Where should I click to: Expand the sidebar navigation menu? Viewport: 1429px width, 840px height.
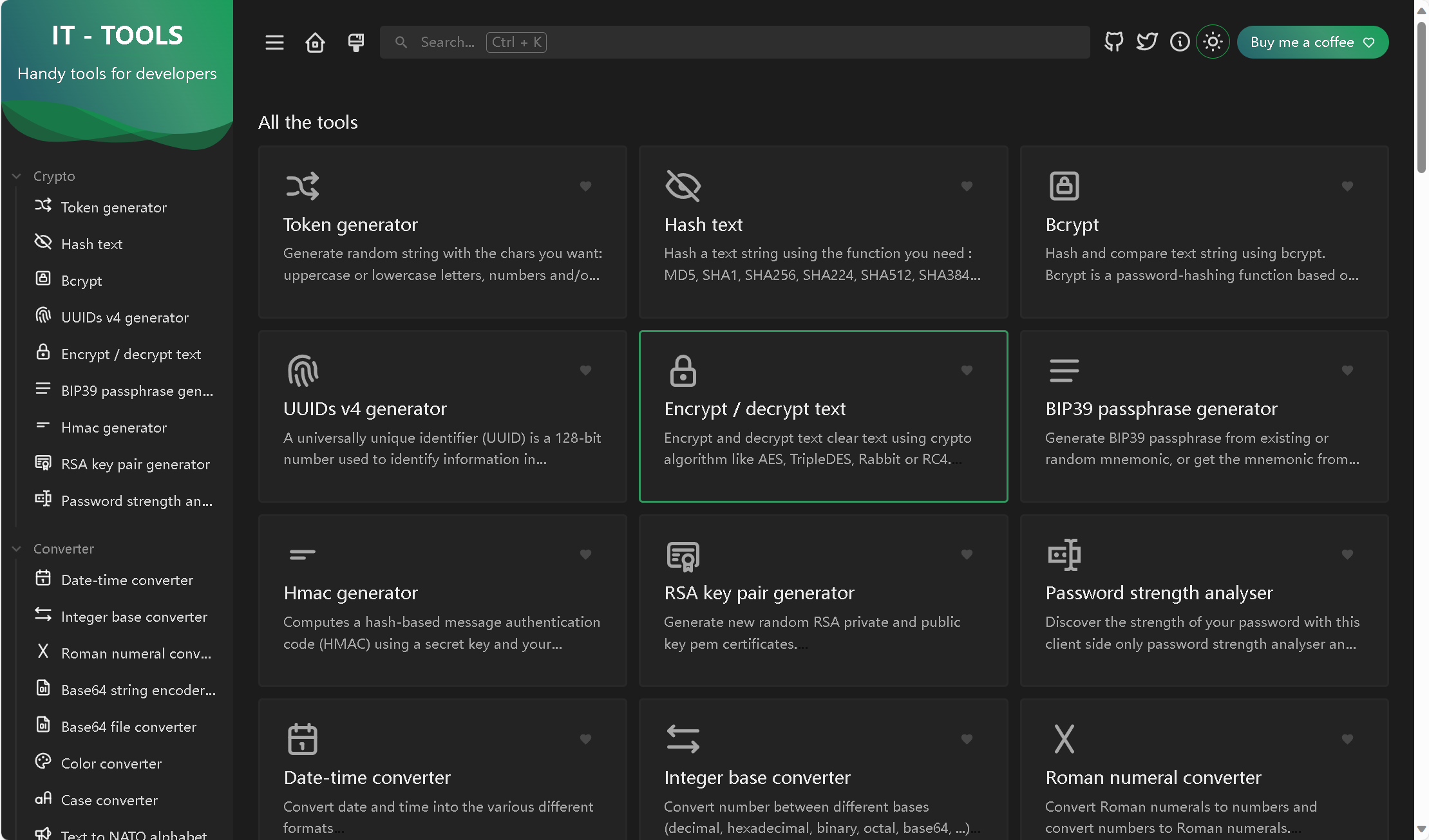(x=275, y=42)
